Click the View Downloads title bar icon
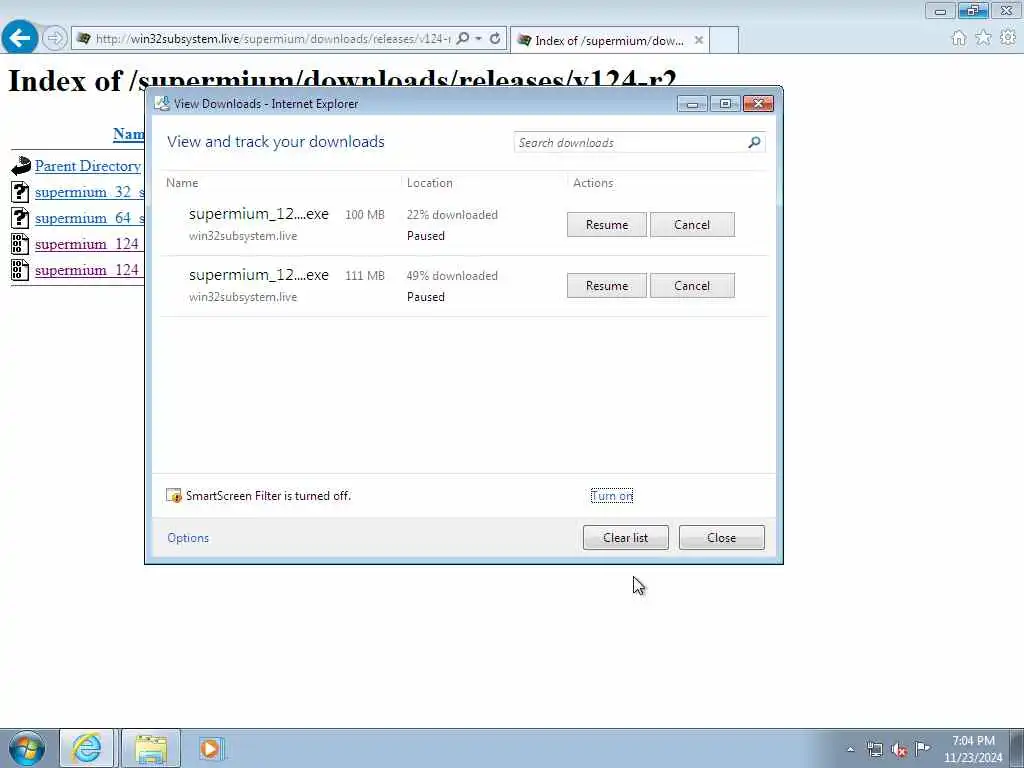Image resolution: width=1024 pixels, height=768 pixels. 162,103
